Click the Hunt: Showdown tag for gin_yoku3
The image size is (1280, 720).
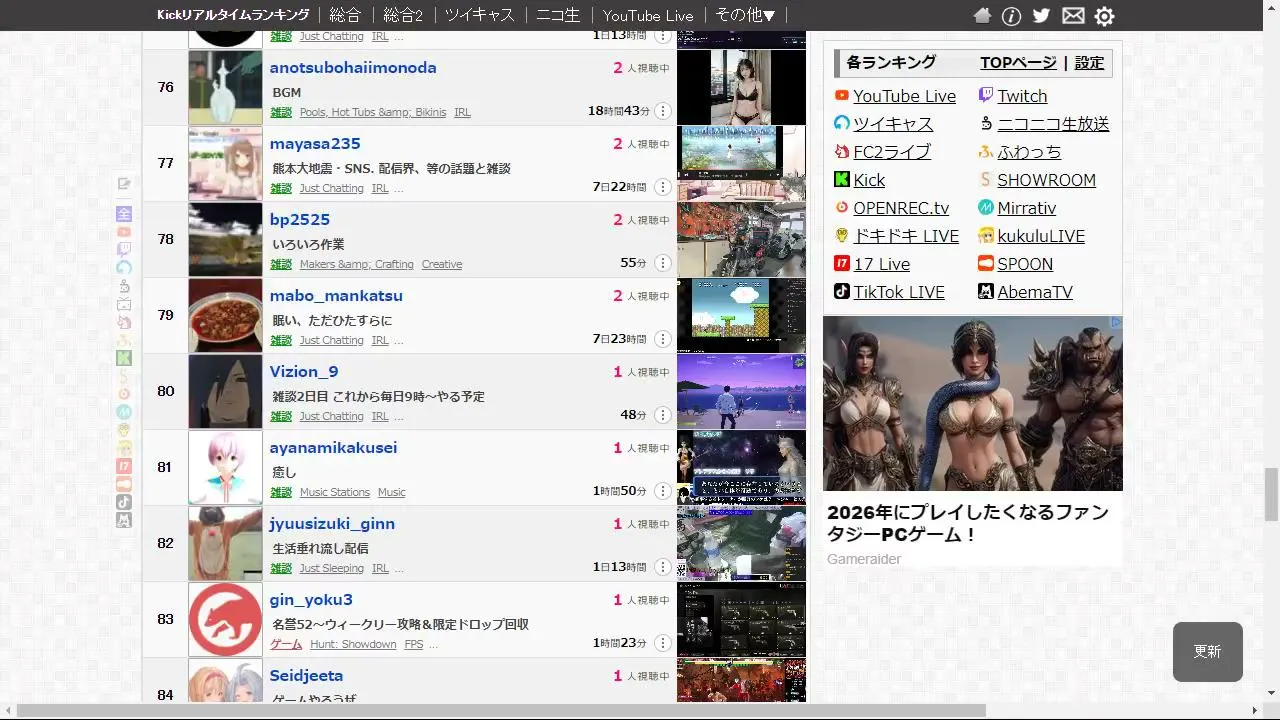(x=353, y=644)
